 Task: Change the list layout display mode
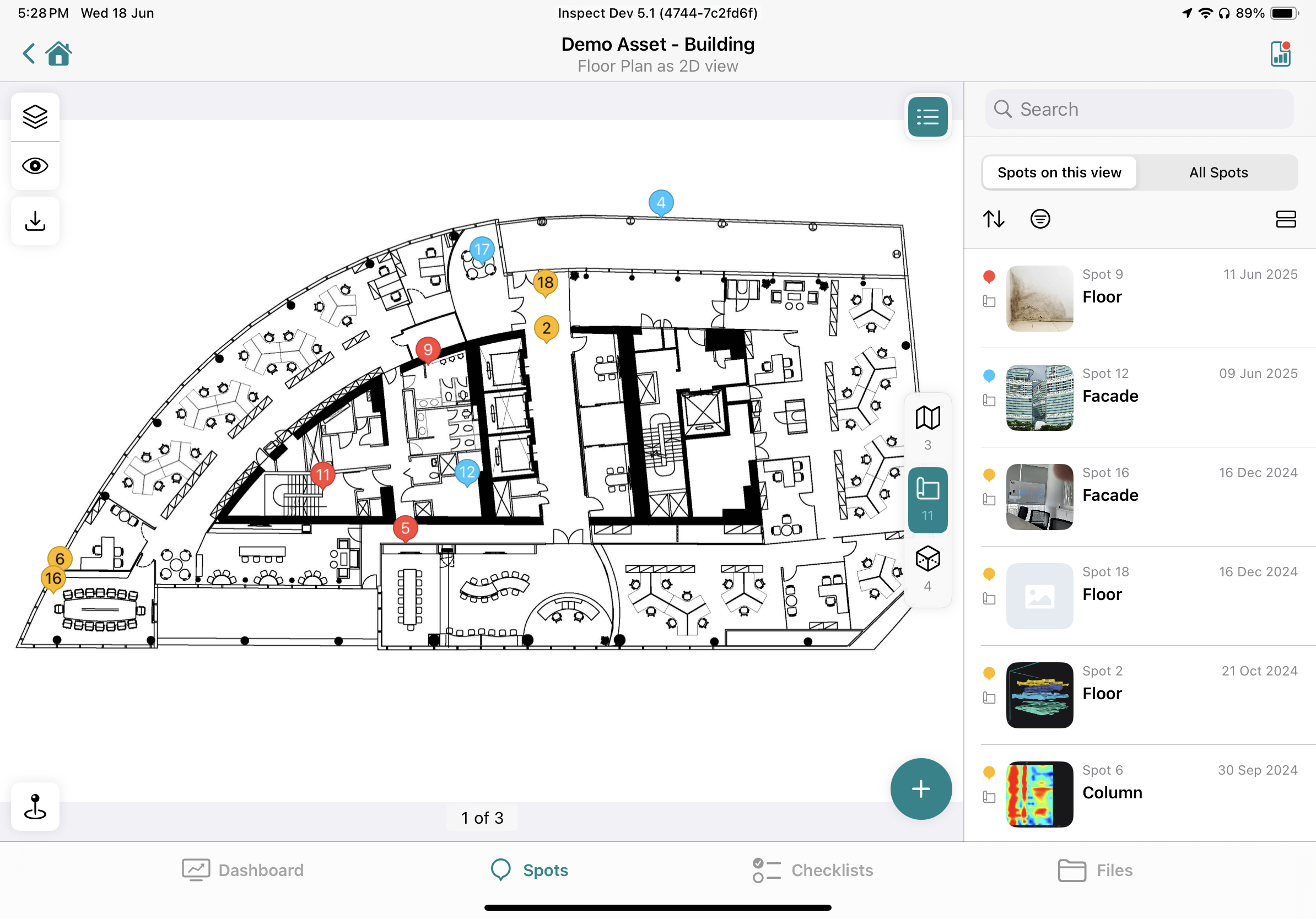(x=1286, y=219)
